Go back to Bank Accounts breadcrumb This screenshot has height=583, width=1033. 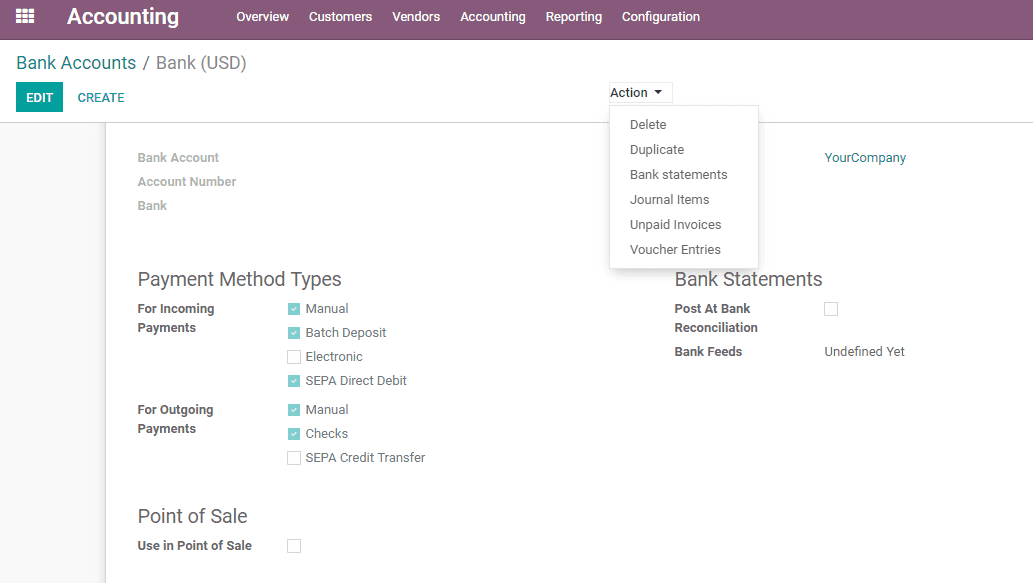click(76, 63)
